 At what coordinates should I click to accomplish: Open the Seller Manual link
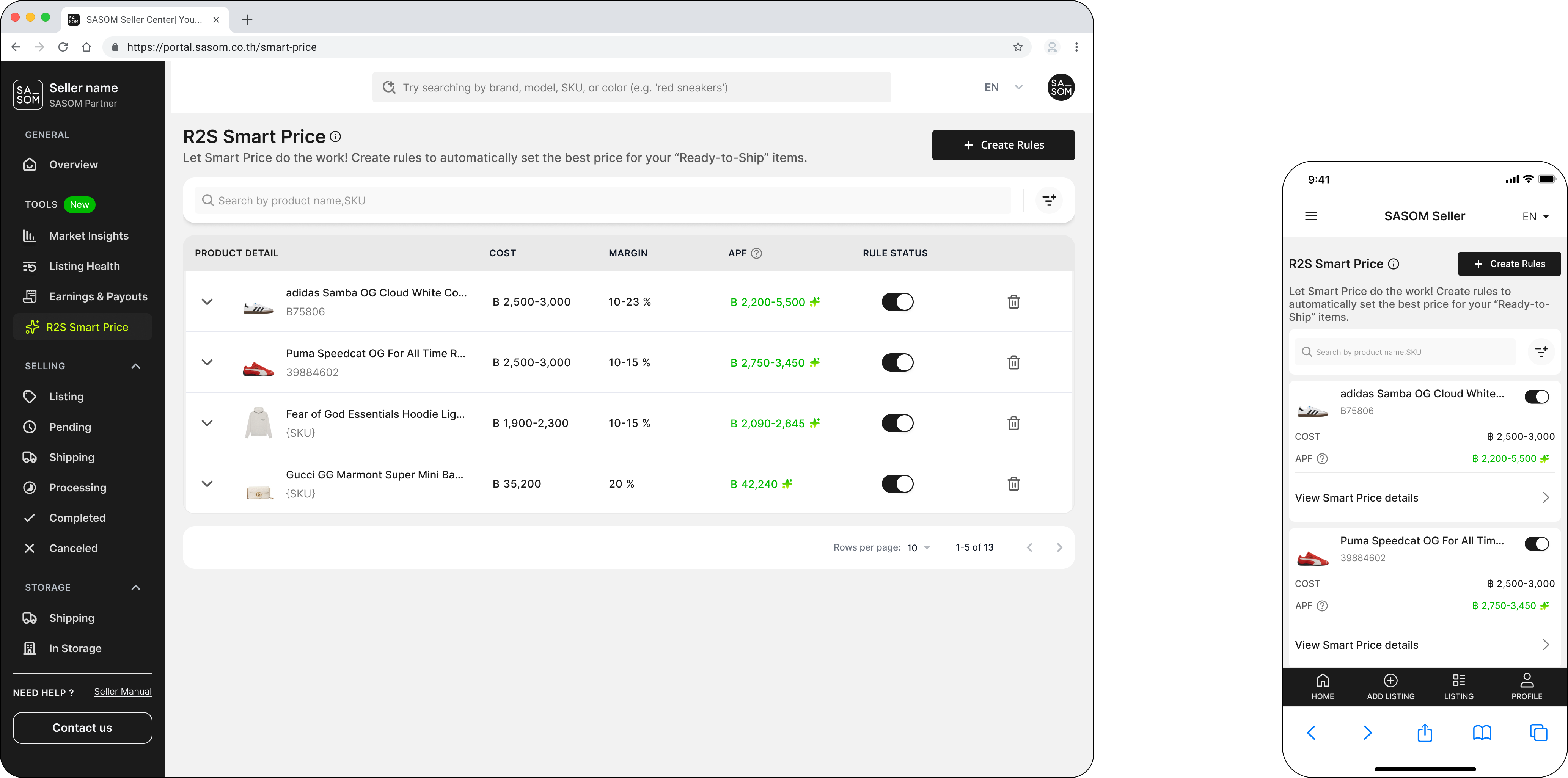point(123,692)
